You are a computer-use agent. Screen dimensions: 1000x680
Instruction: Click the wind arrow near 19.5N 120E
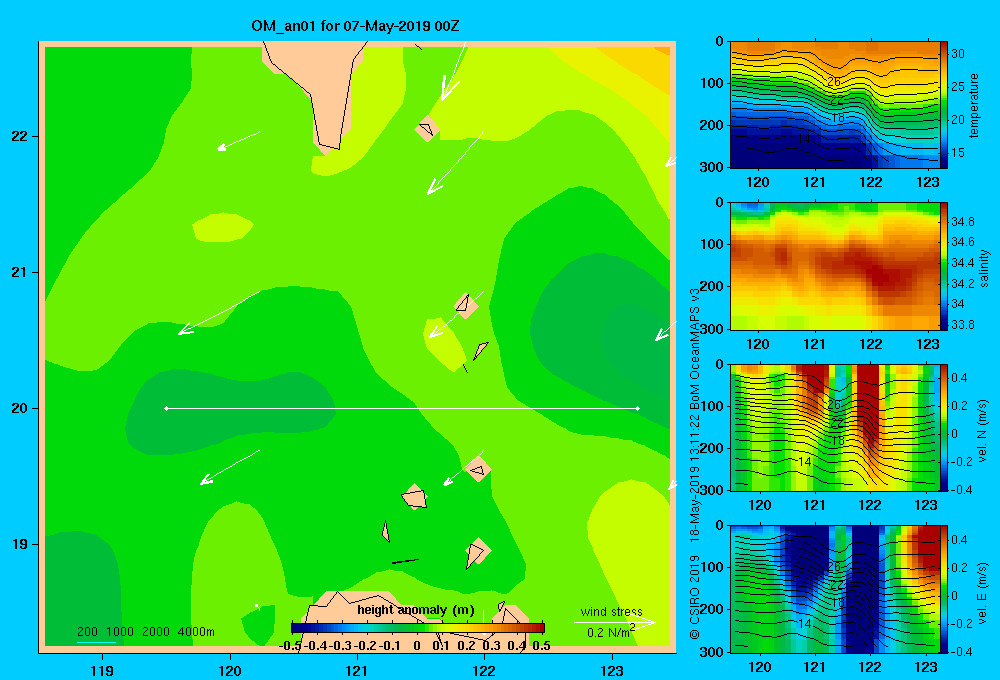230,467
